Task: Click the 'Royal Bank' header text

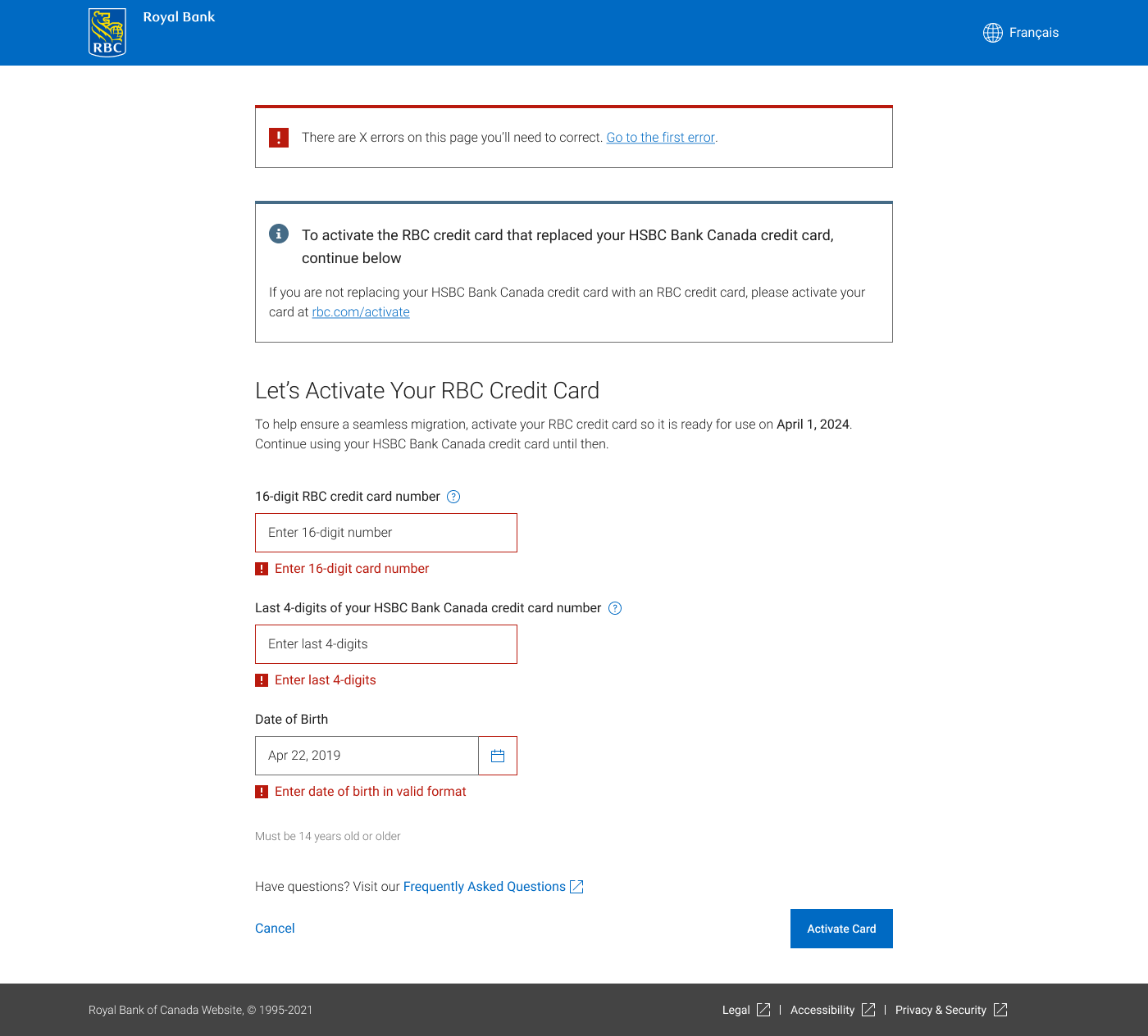Action: click(x=179, y=17)
